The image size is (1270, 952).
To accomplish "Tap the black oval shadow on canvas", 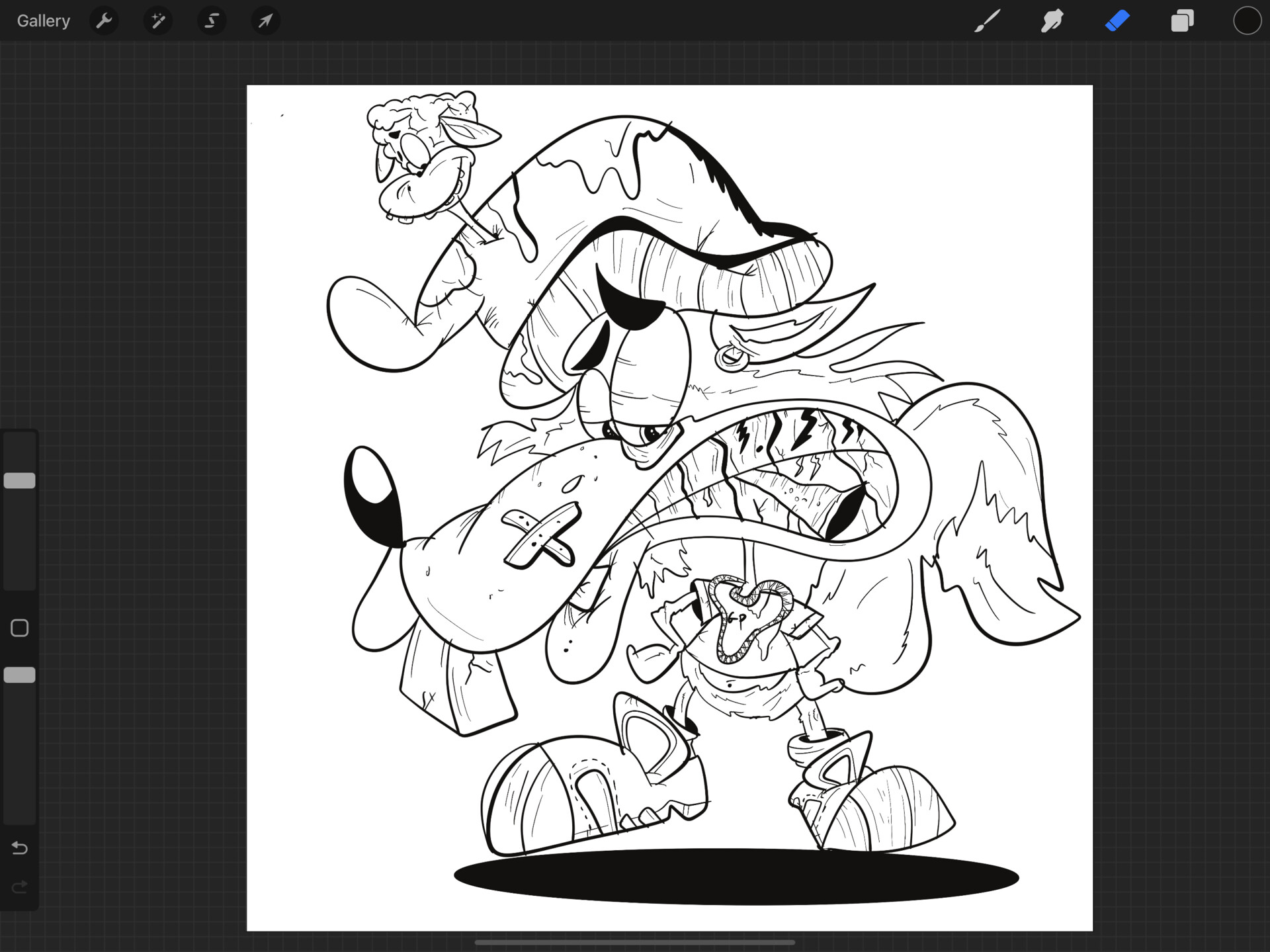I will click(736, 877).
